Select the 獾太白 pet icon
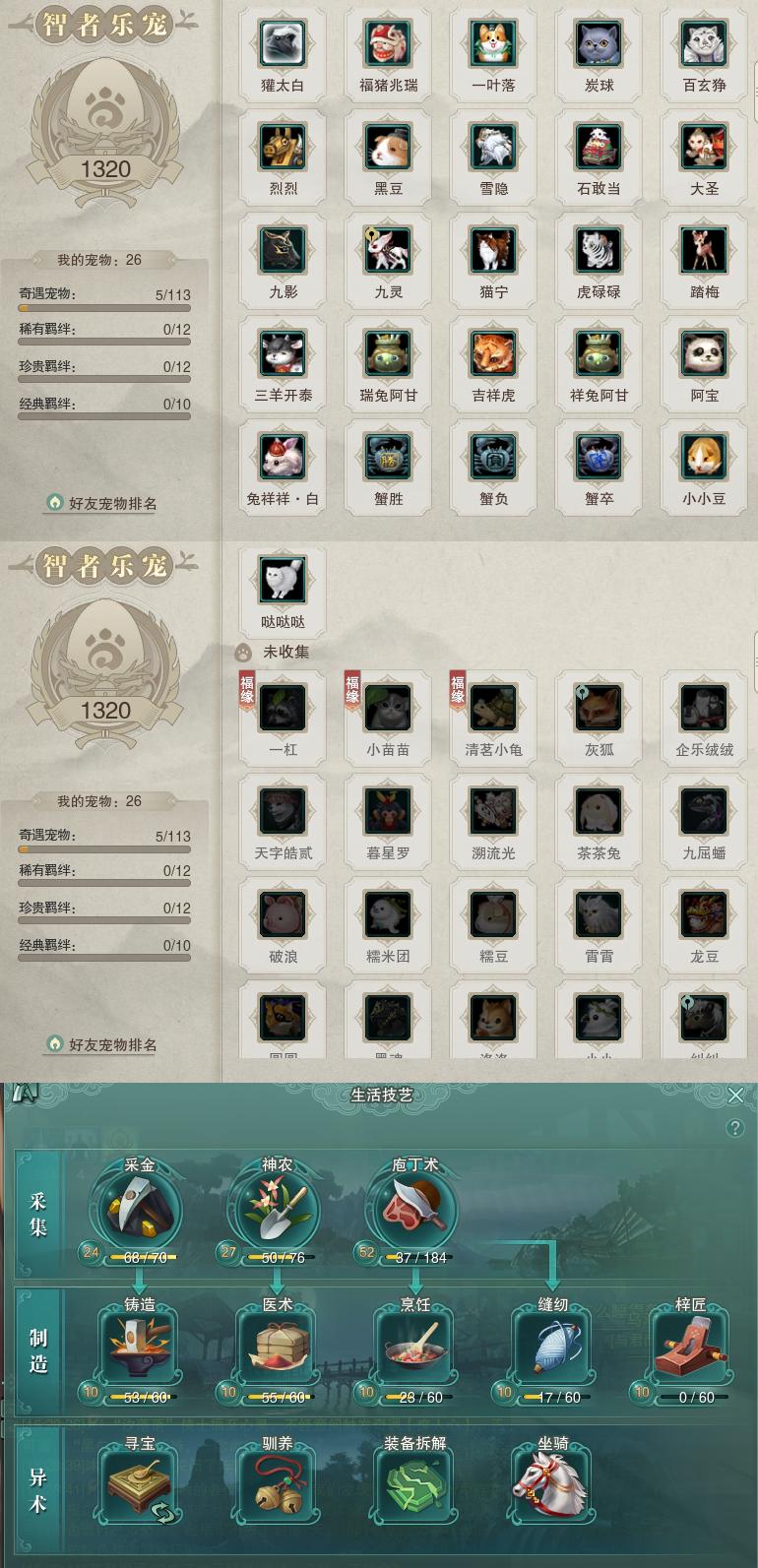Image resolution: width=758 pixels, height=1568 pixels. pyautogui.click(x=283, y=43)
